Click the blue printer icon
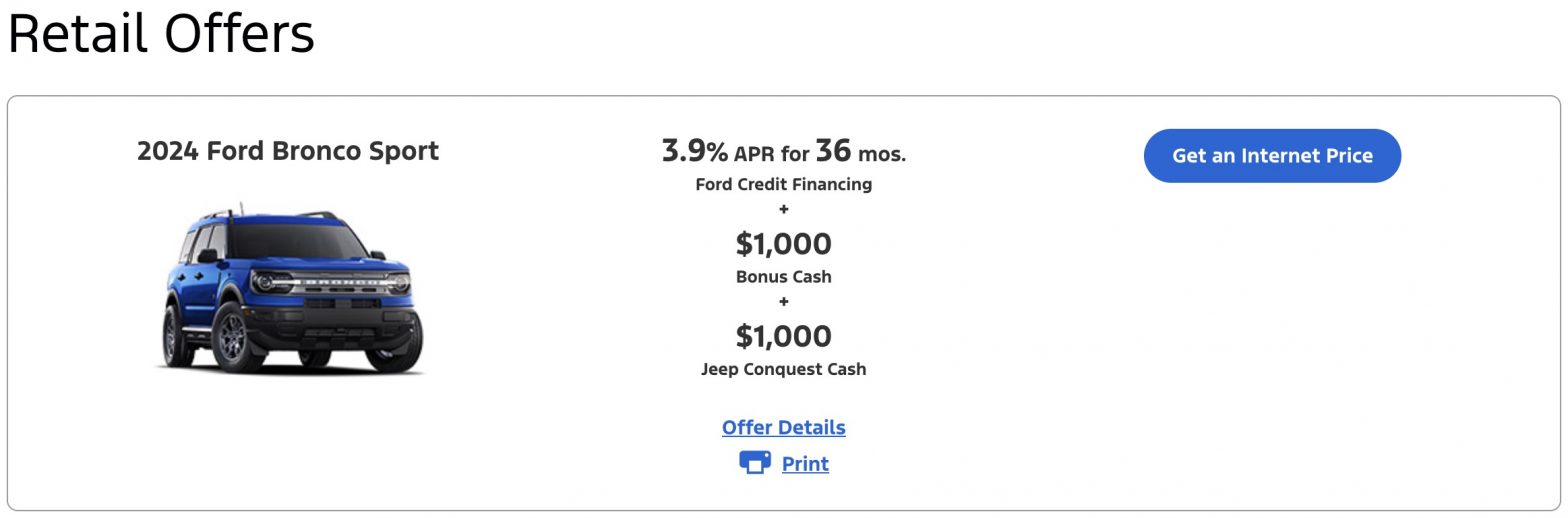This screenshot has width=1568, height=518. point(755,462)
